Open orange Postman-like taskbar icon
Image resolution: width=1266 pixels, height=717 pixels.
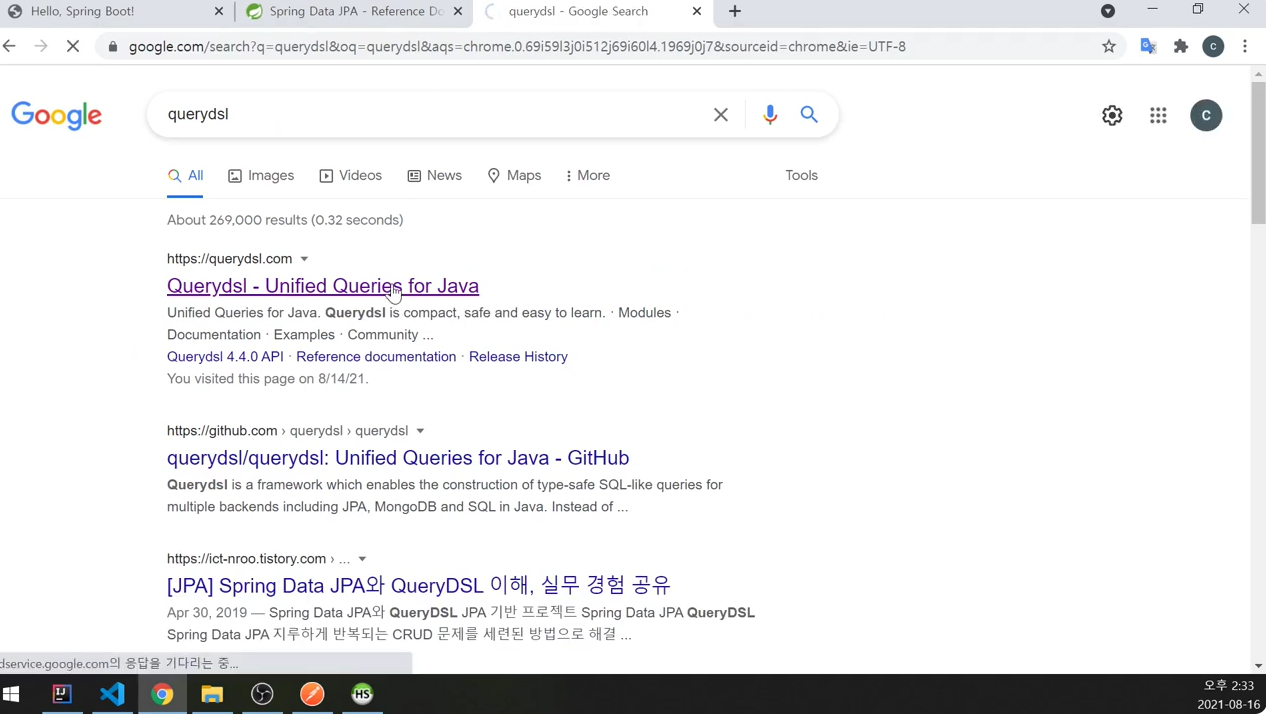point(312,694)
